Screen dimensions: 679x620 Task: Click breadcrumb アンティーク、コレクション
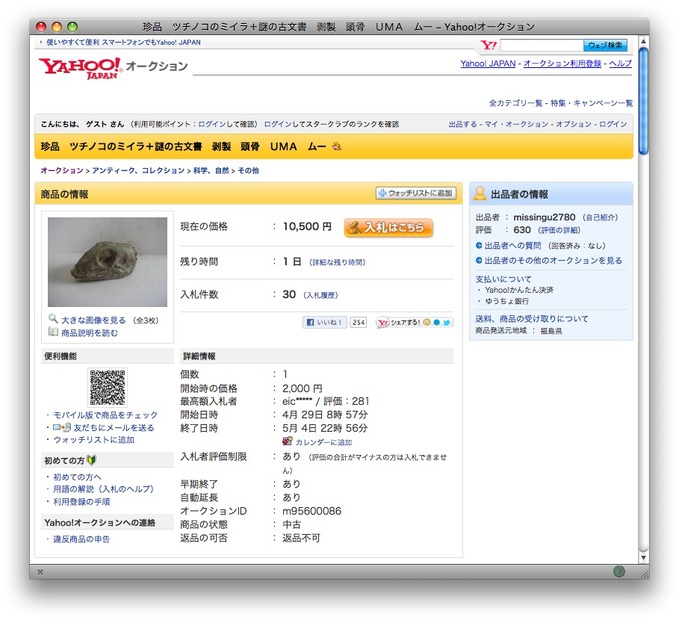click(138, 171)
